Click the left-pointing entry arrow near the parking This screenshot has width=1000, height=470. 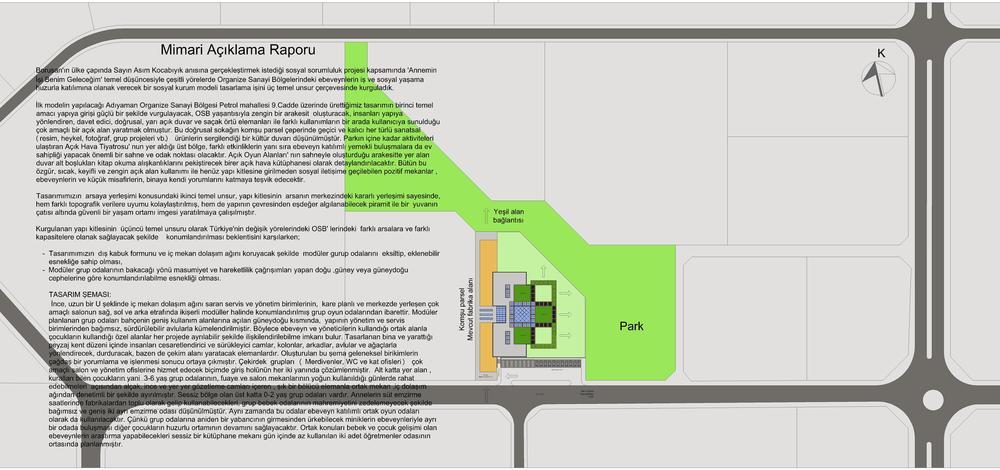(511, 376)
